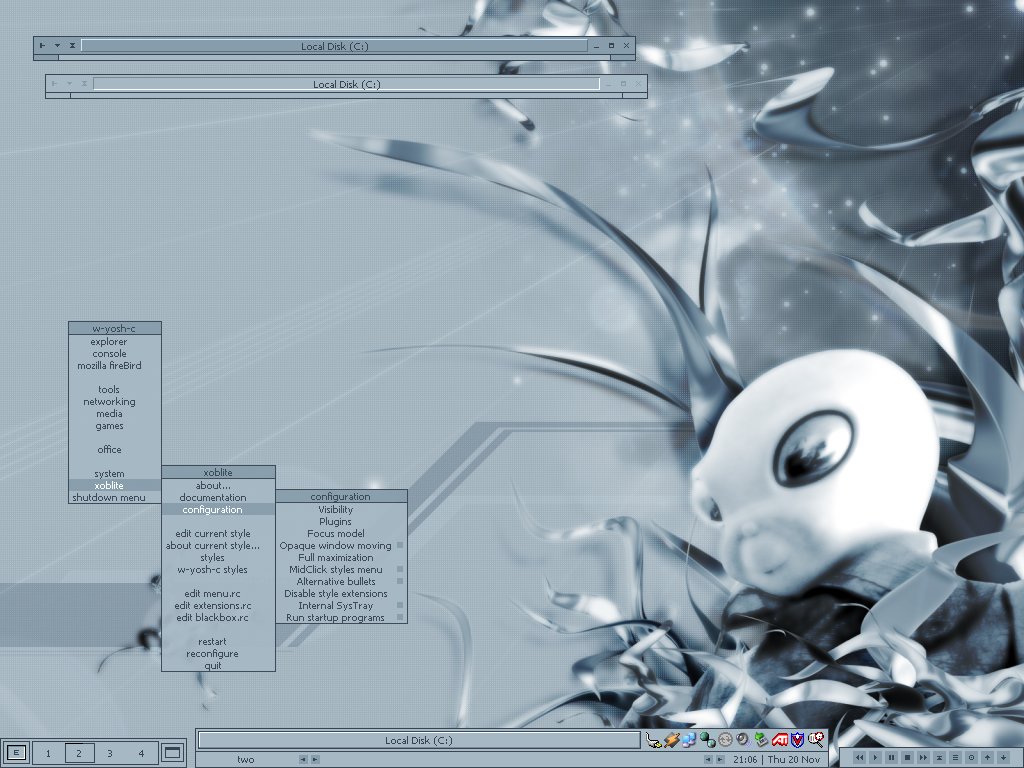Viewport: 1024px width, 768px height.
Task: Click the eject-style media bar button
Action: [x=939, y=757]
